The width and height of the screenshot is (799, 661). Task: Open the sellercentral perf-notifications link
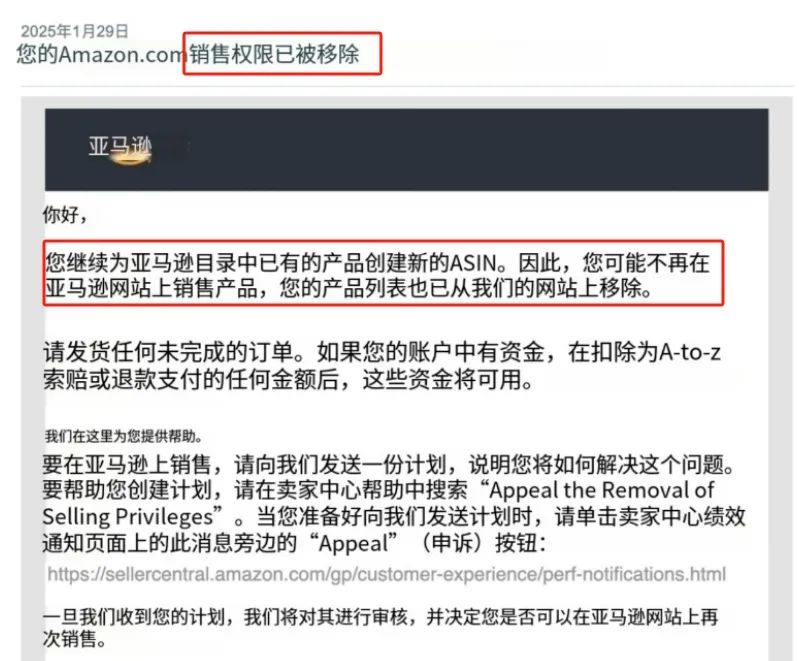[386, 574]
